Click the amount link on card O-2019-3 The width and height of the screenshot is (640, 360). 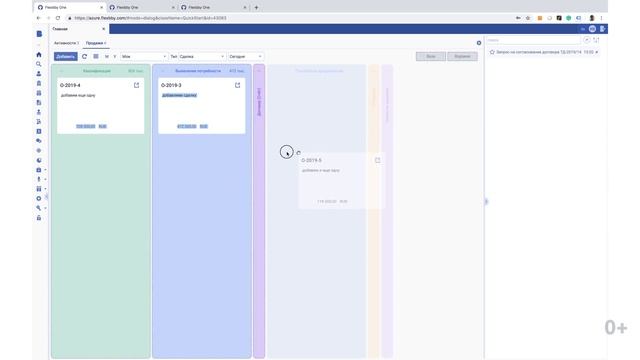(x=187, y=127)
